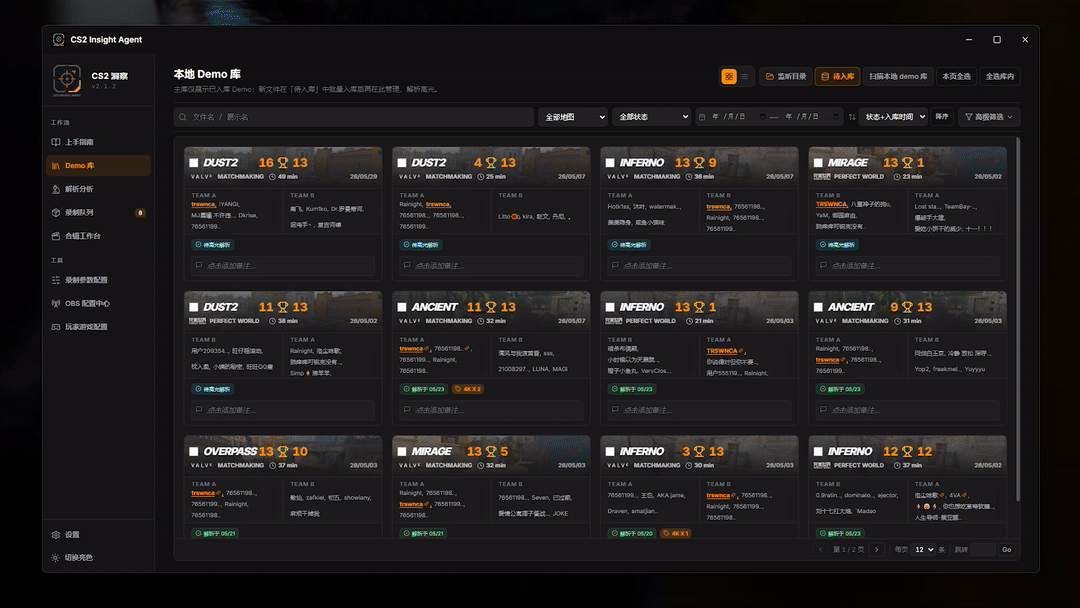
Task: Click the vertical scrollbar of the demo list
Action: 1017,318
